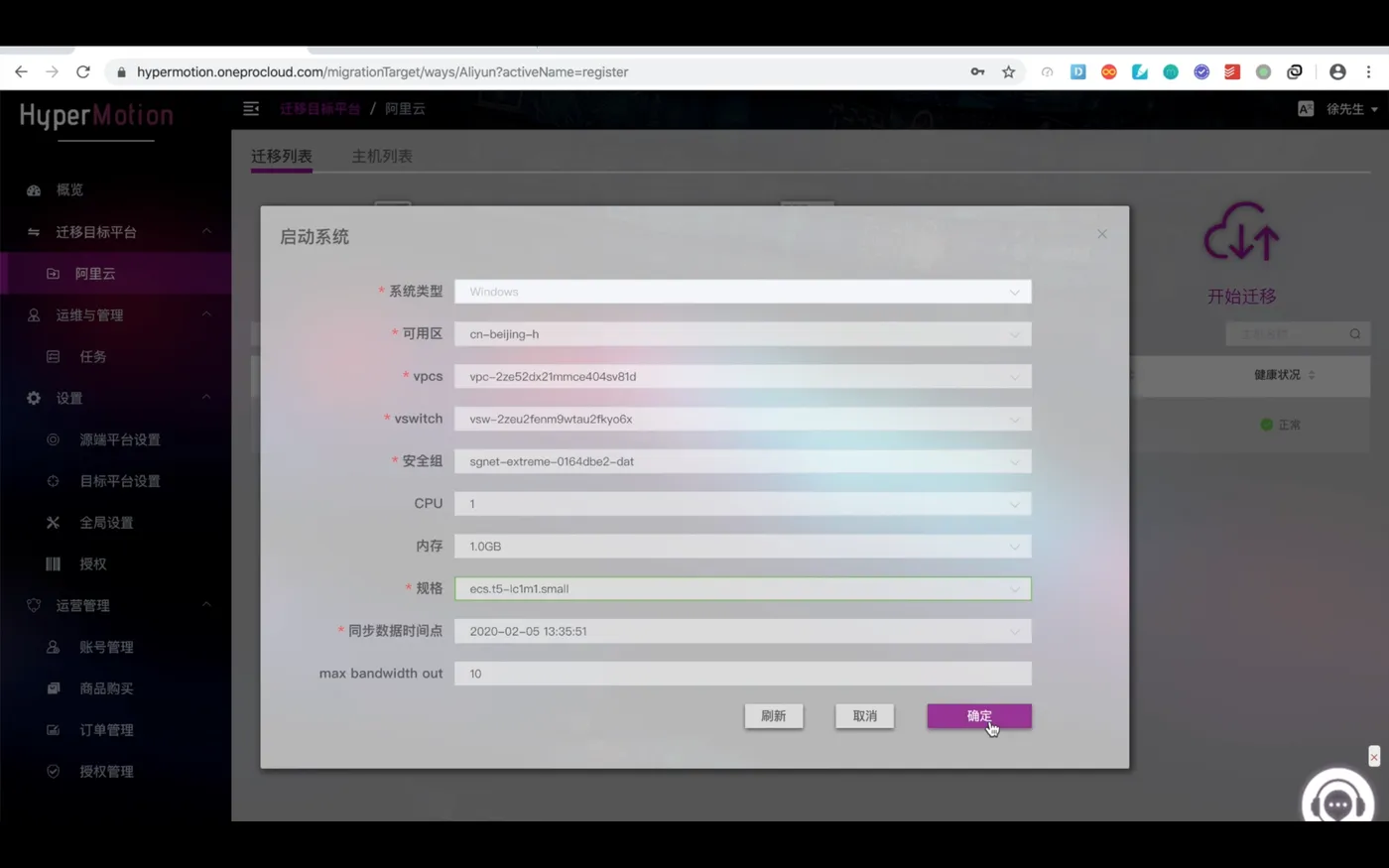
Task: Close the 启动系统 dialog with X
Action: point(1101,234)
